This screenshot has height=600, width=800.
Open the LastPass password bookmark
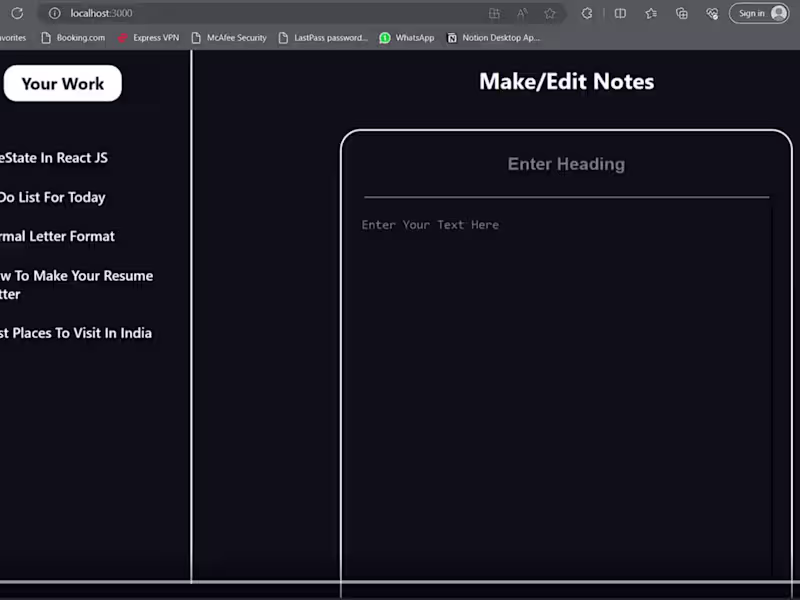click(323, 38)
